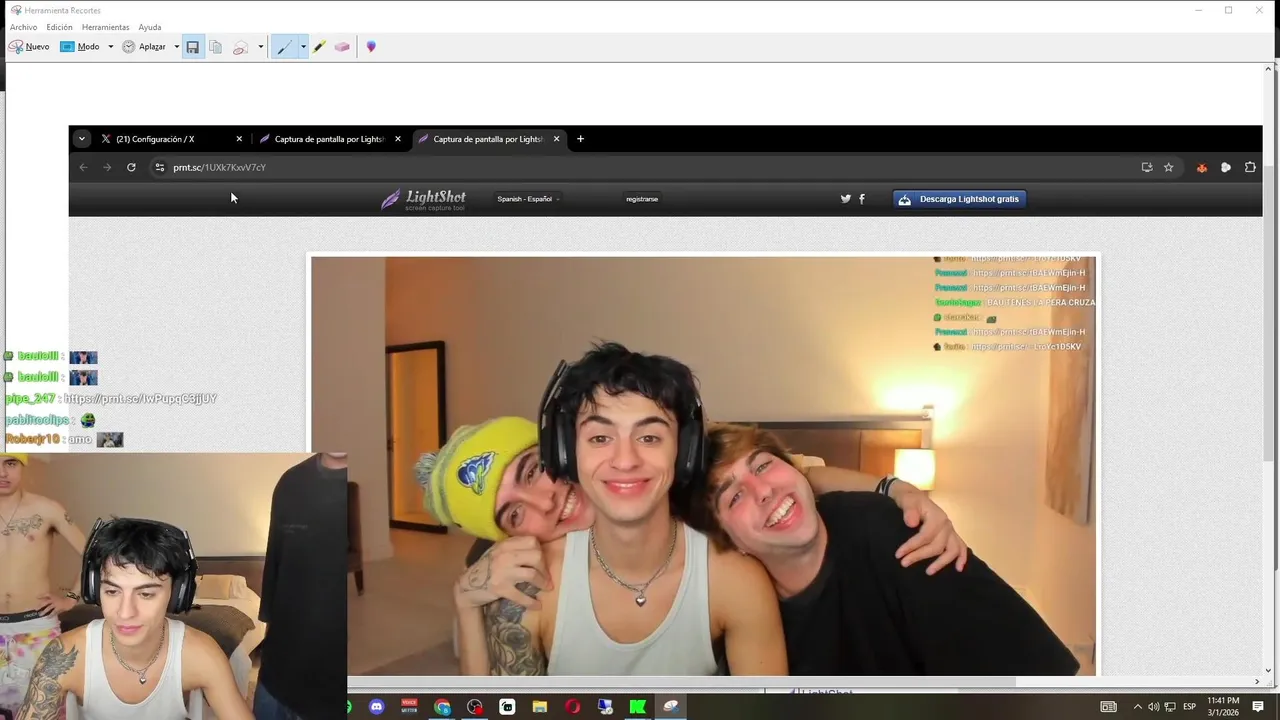Viewport: 1280px width, 720px height.
Task: Close the active Lightshot capture tab
Action: pyautogui.click(x=556, y=139)
